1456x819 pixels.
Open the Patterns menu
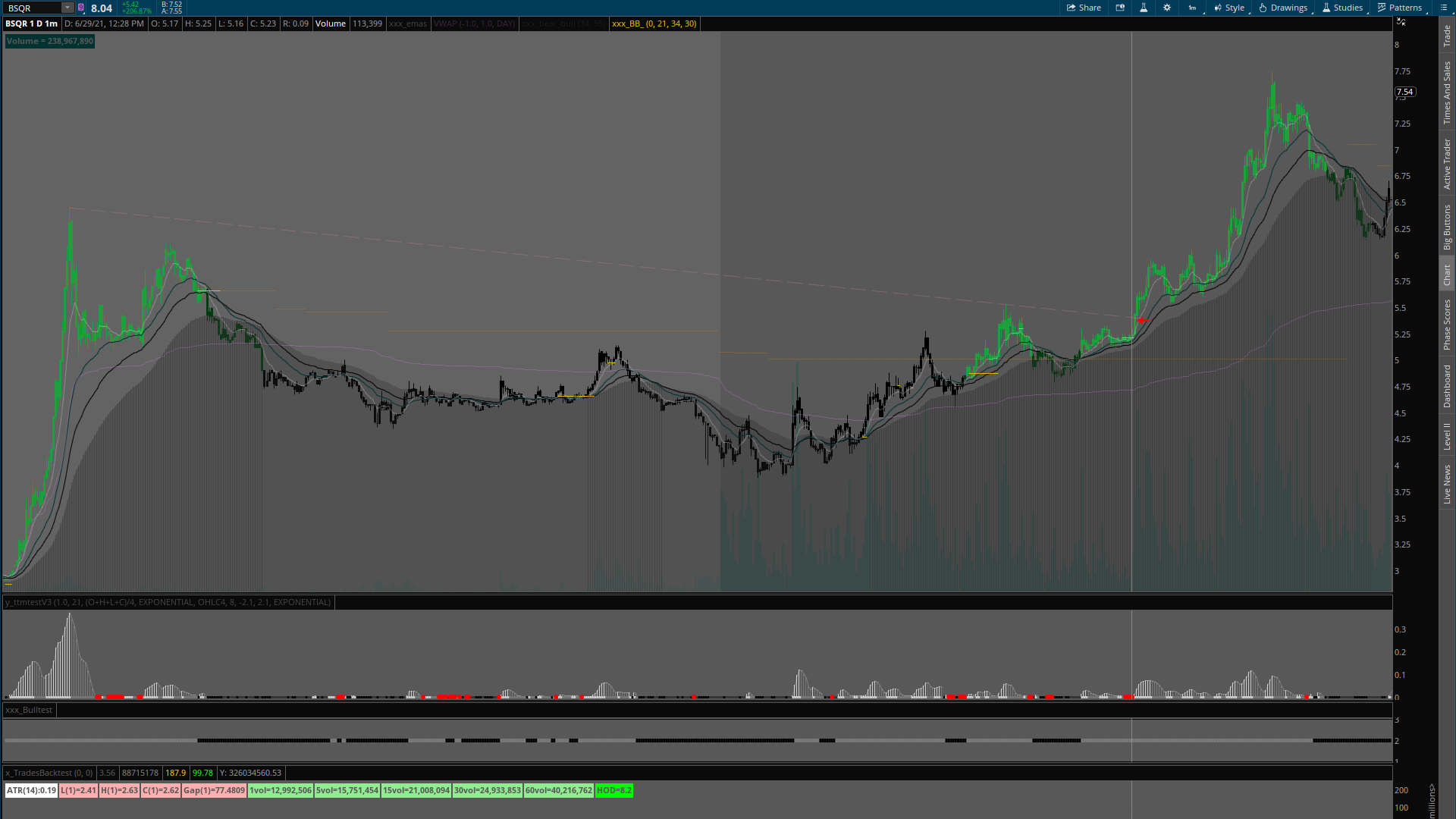click(1400, 8)
